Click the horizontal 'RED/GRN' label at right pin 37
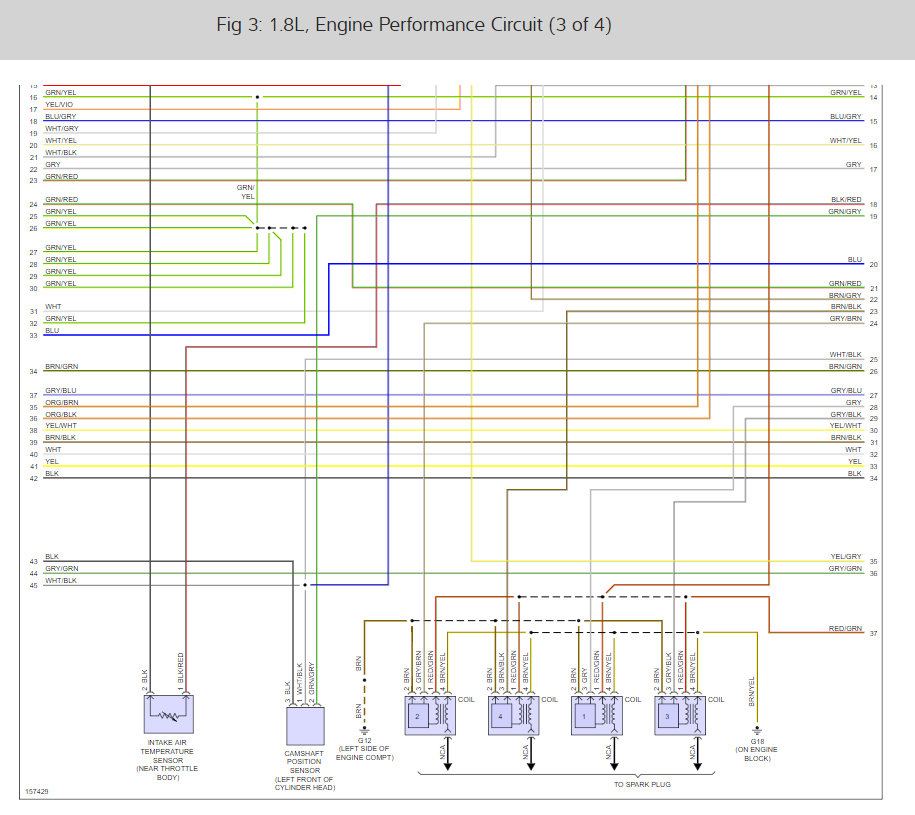 tap(845, 628)
